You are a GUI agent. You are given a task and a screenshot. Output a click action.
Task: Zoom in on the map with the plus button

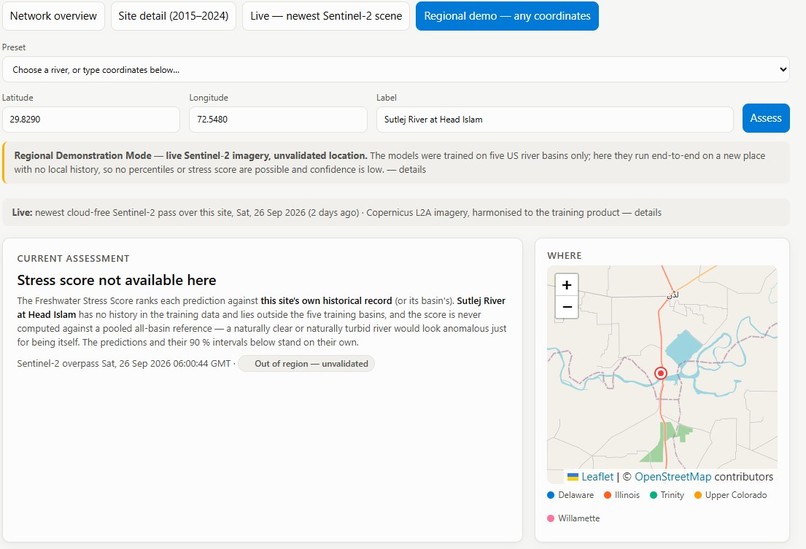point(566,285)
